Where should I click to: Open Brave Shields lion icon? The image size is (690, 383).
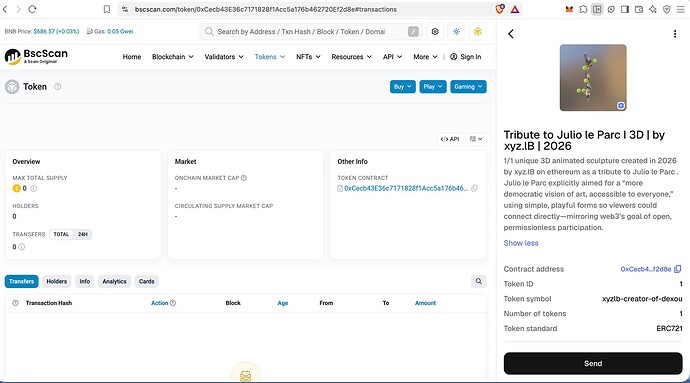pos(500,9)
